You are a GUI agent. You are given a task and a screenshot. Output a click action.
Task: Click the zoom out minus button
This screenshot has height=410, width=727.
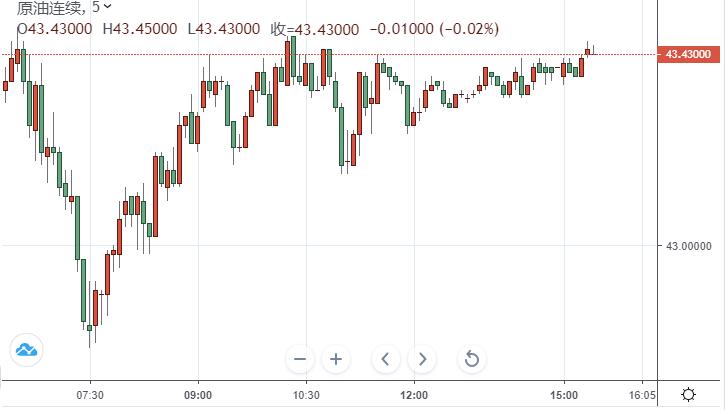pyautogui.click(x=300, y=359)
